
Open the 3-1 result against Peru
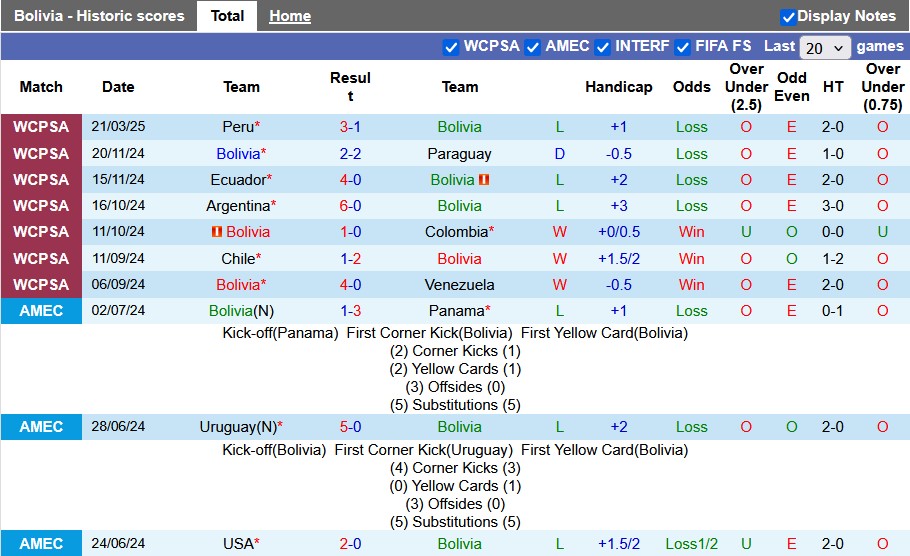(x=350, y=127)
